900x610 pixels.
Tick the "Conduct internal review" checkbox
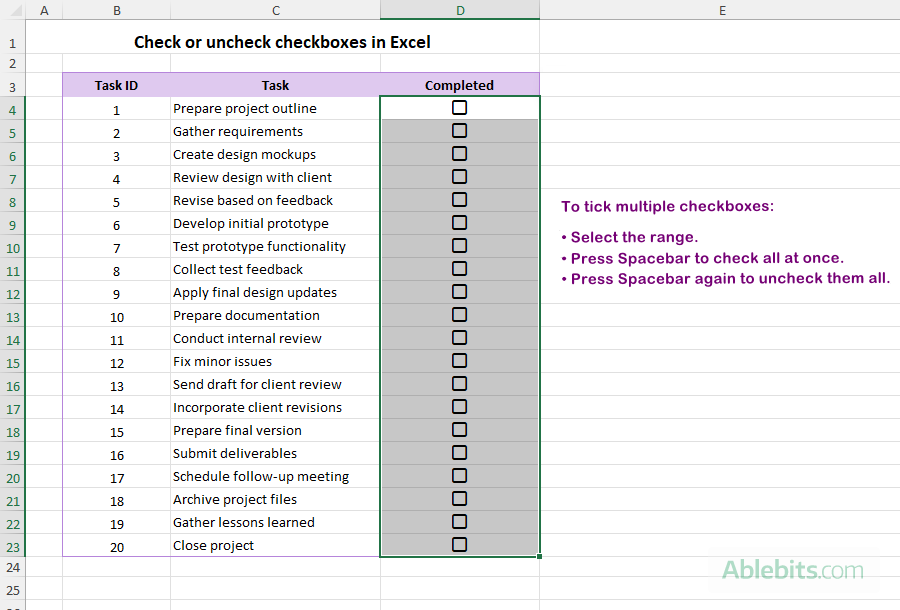(x=459, y=337)
